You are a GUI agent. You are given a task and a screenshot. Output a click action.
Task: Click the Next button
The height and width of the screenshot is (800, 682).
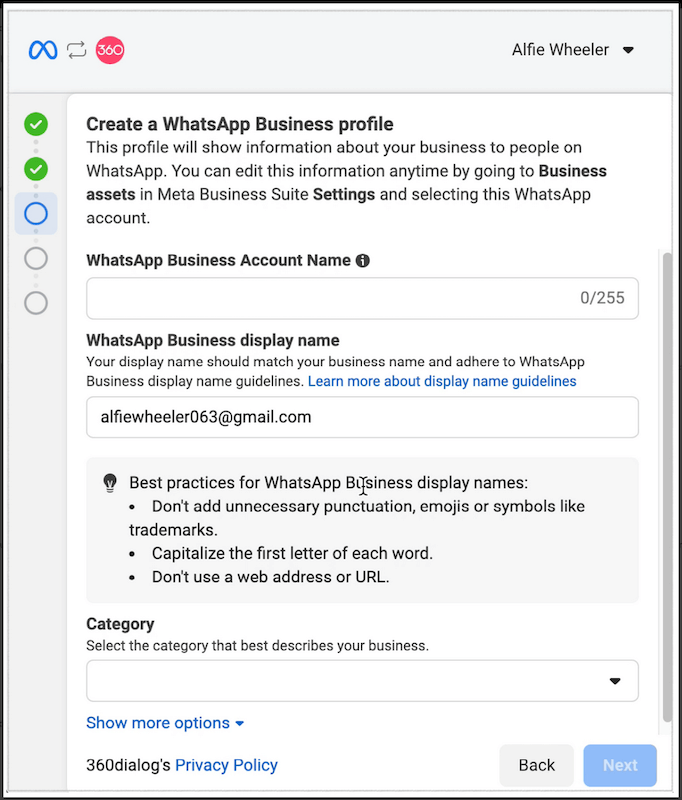[x=620, y=765]
